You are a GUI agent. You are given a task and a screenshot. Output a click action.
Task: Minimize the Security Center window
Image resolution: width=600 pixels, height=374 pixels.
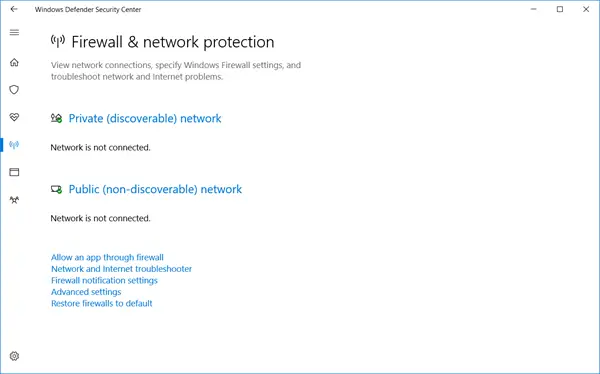click(533, 9)
